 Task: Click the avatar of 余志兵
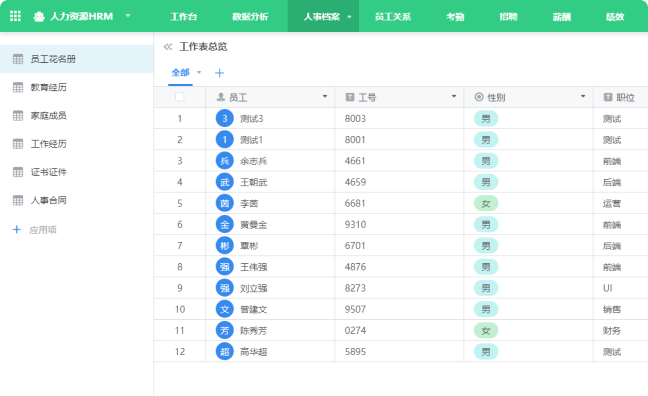click(225, 161)
